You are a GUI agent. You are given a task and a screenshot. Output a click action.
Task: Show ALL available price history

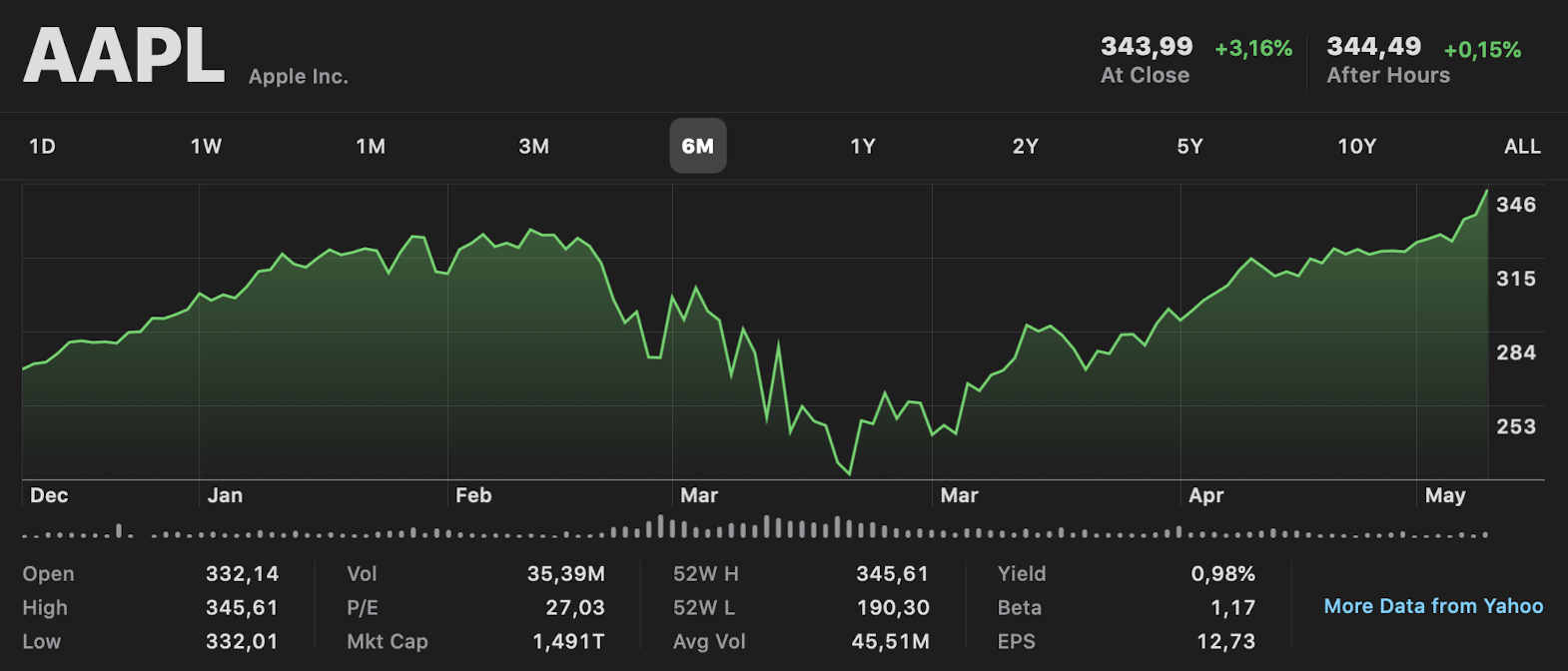pos(1522,147)
